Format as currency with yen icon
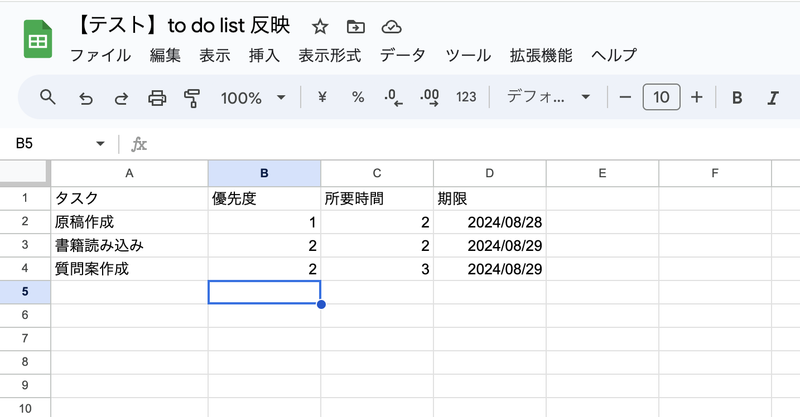The width and height of the screenshot is (800, 417). tap(322, 97)
